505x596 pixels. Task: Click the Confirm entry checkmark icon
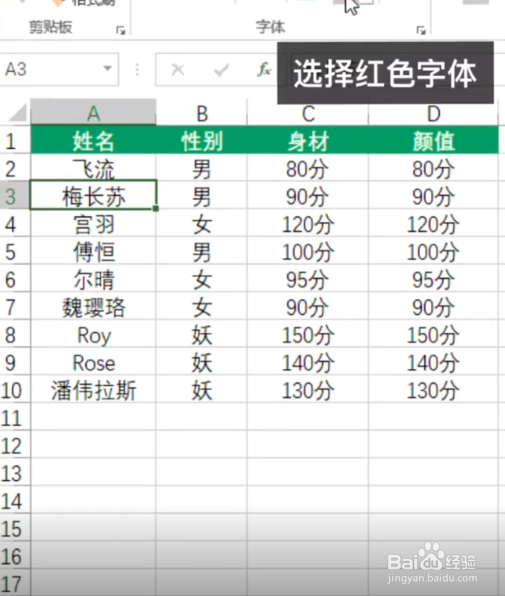click(221, 70)
